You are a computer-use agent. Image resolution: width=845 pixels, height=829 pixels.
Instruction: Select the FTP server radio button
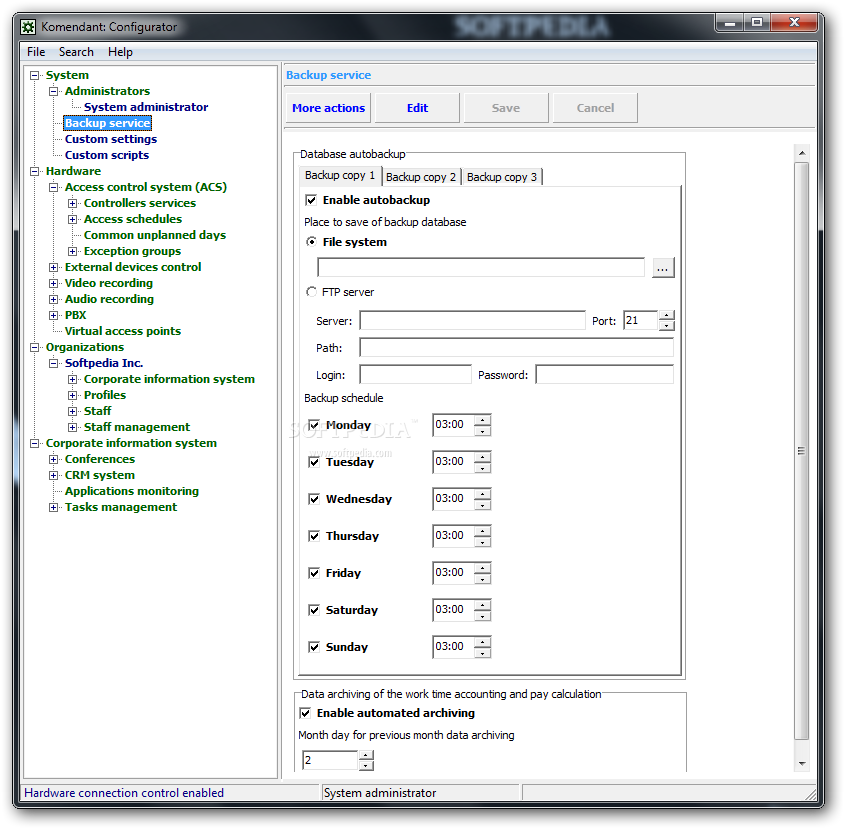(311, 292)
